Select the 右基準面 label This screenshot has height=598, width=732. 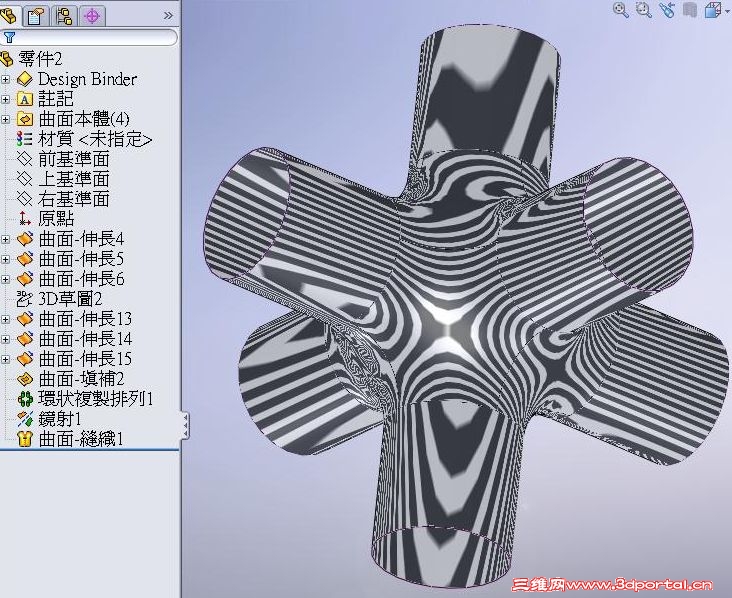[x=74, y=199]
